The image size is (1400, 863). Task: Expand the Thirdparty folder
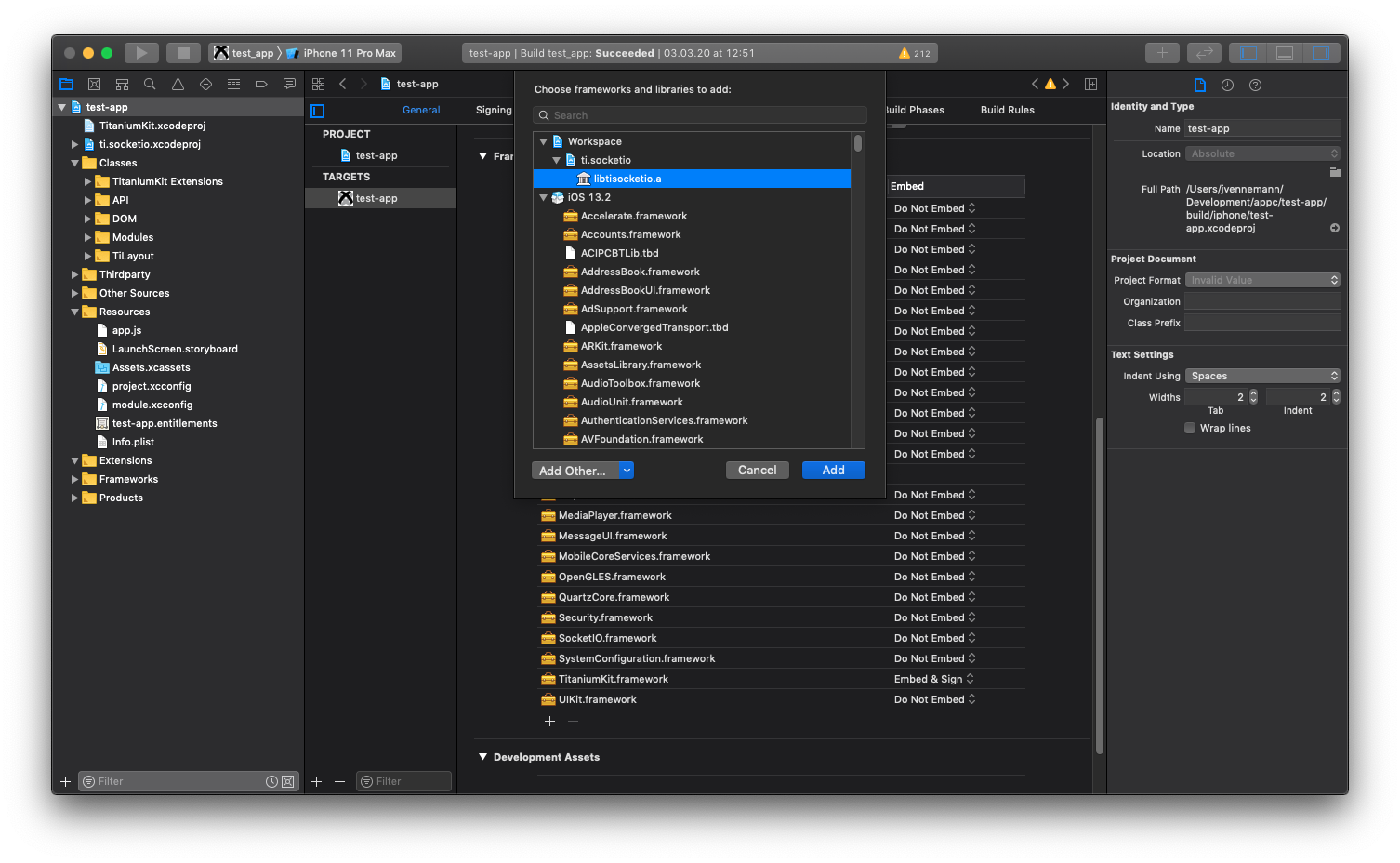click(74, 274)
